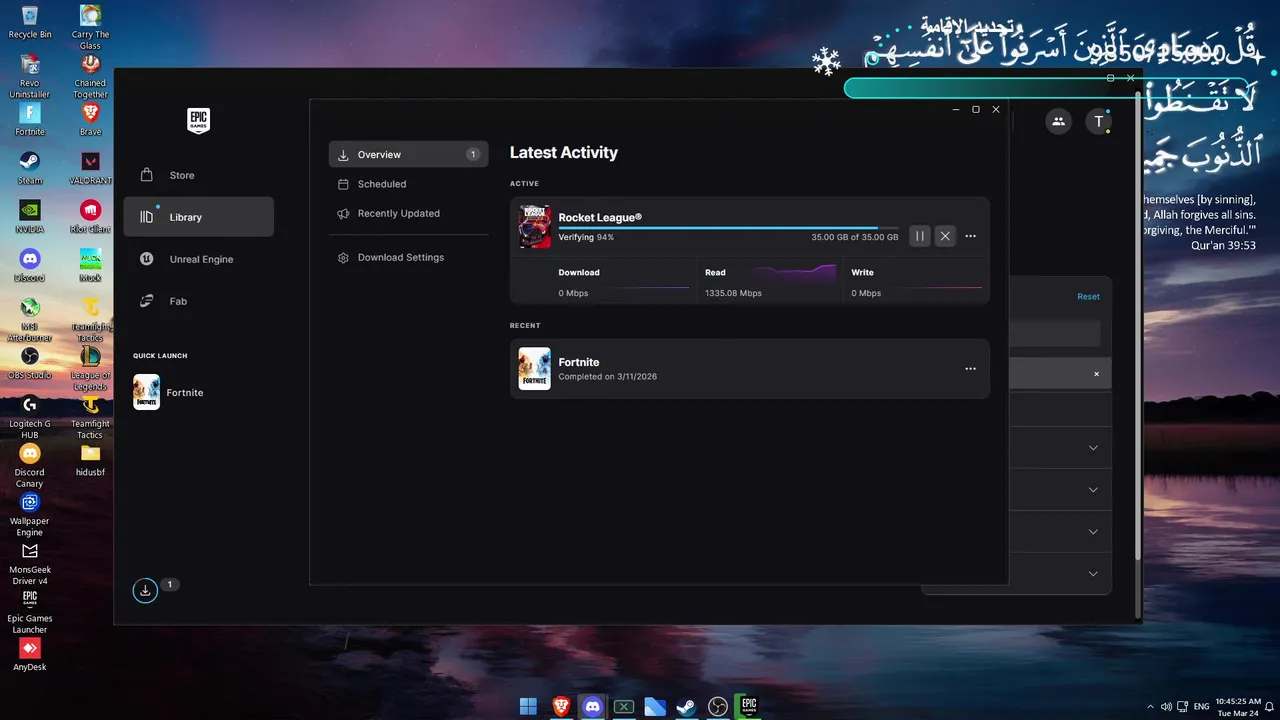1280x720 pixels.
Task: Open Rocket League more options menu
Action: point(970,236)
